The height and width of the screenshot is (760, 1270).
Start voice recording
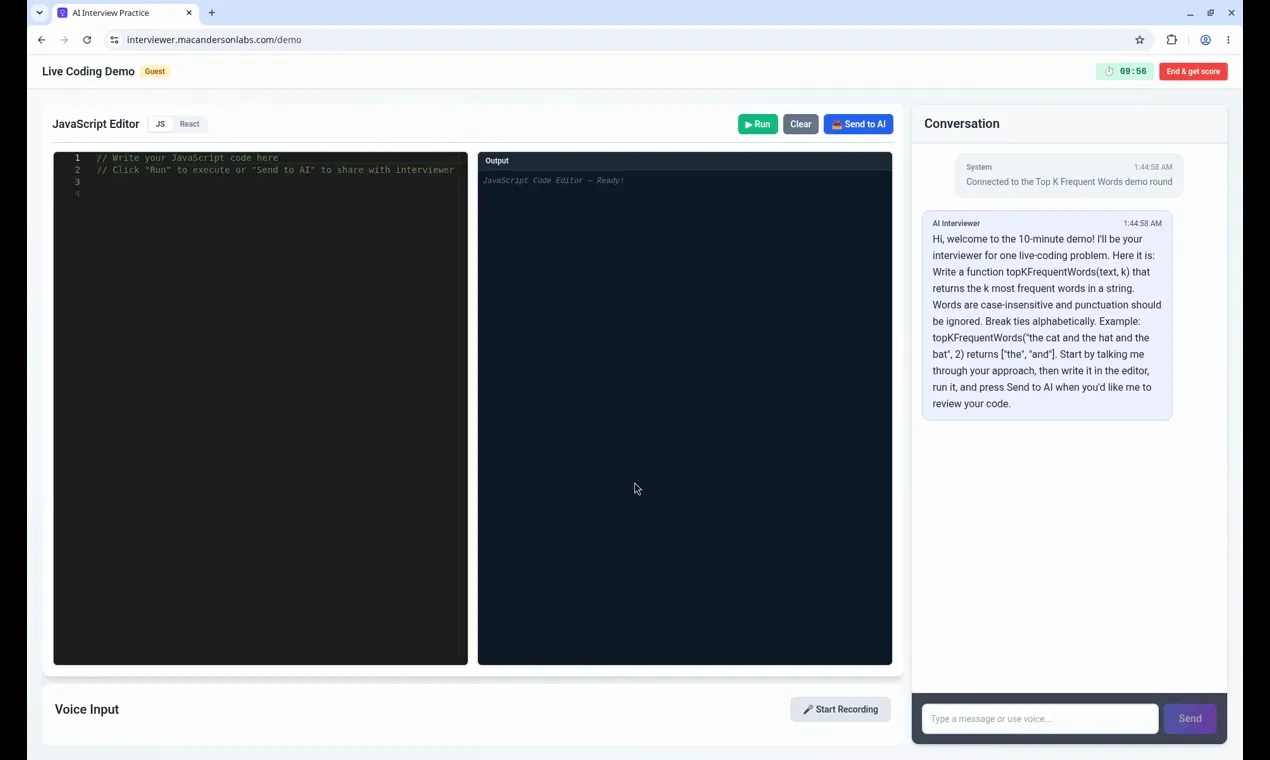[x=840, y=709]
